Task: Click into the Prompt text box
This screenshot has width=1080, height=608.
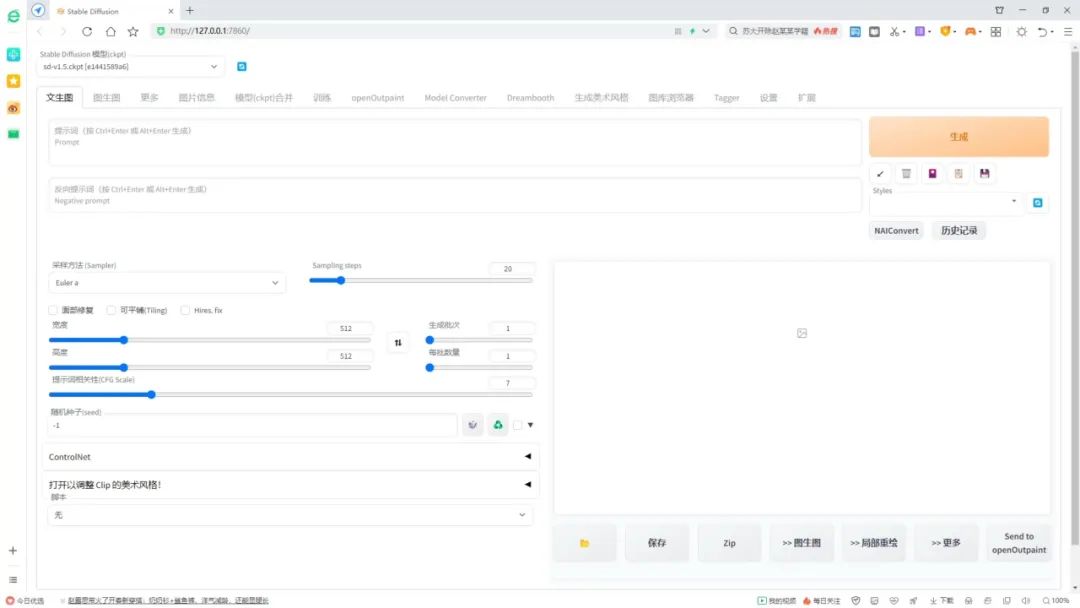Action: point(455,143)
